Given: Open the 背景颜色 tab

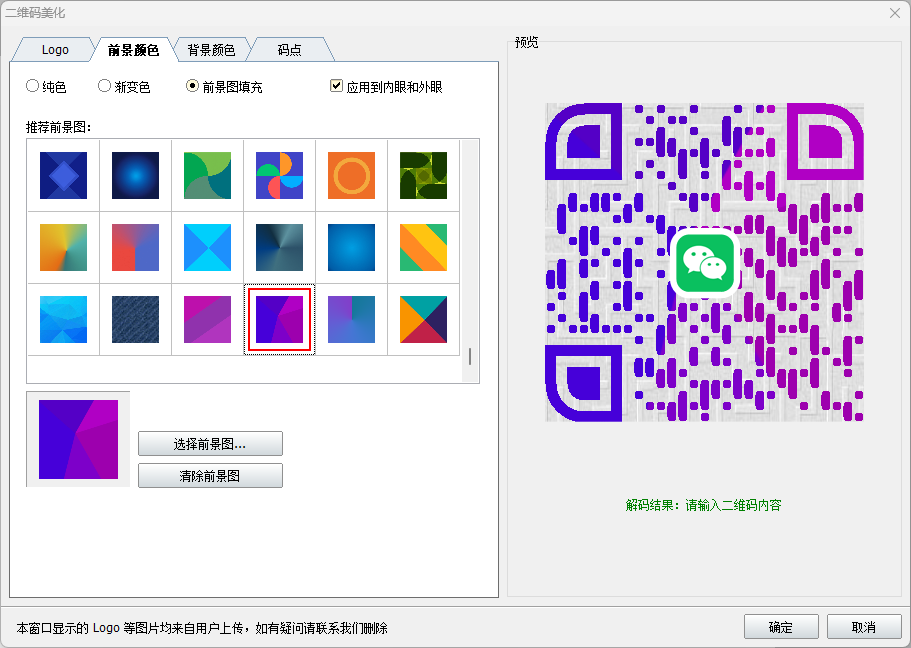Looking at the screenshot, I should [x=211, y=50].
